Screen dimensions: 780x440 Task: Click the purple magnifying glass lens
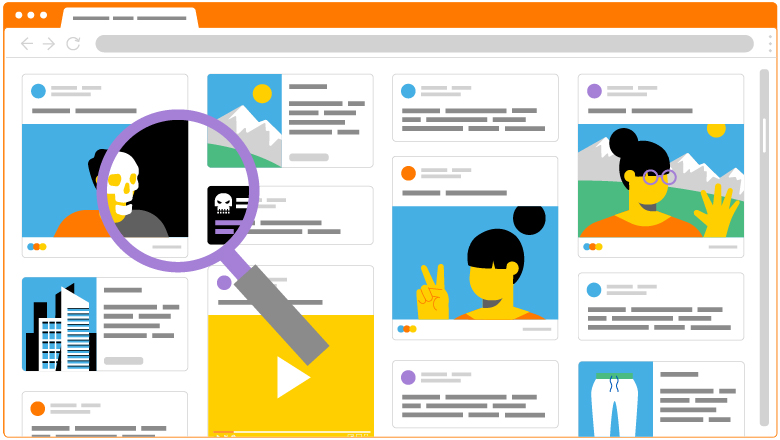point(178,184)
